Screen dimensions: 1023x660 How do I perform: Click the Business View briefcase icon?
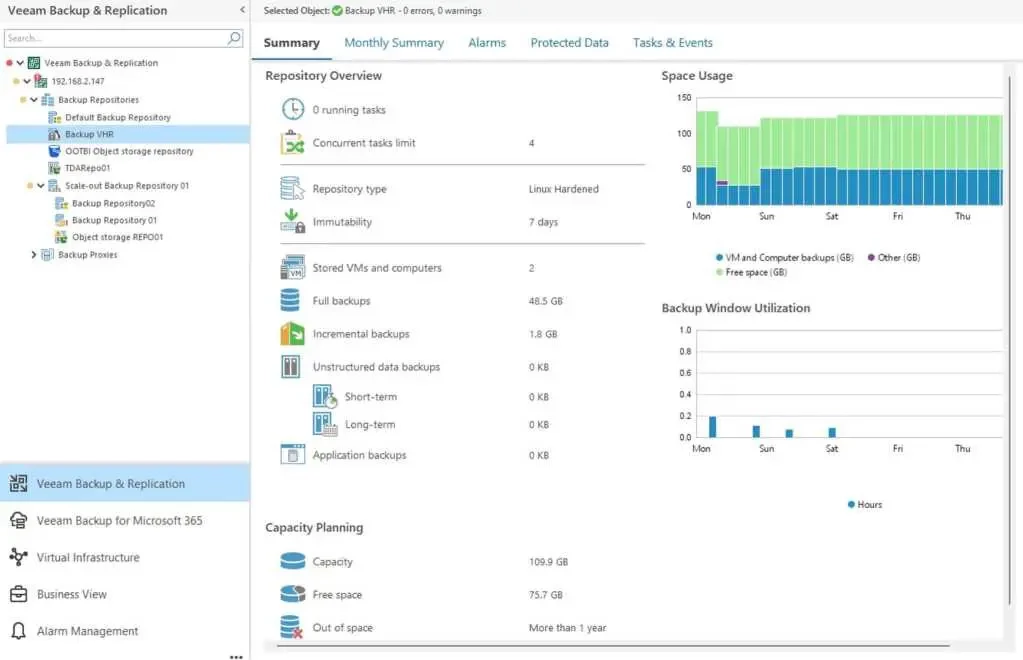[18, 594]
